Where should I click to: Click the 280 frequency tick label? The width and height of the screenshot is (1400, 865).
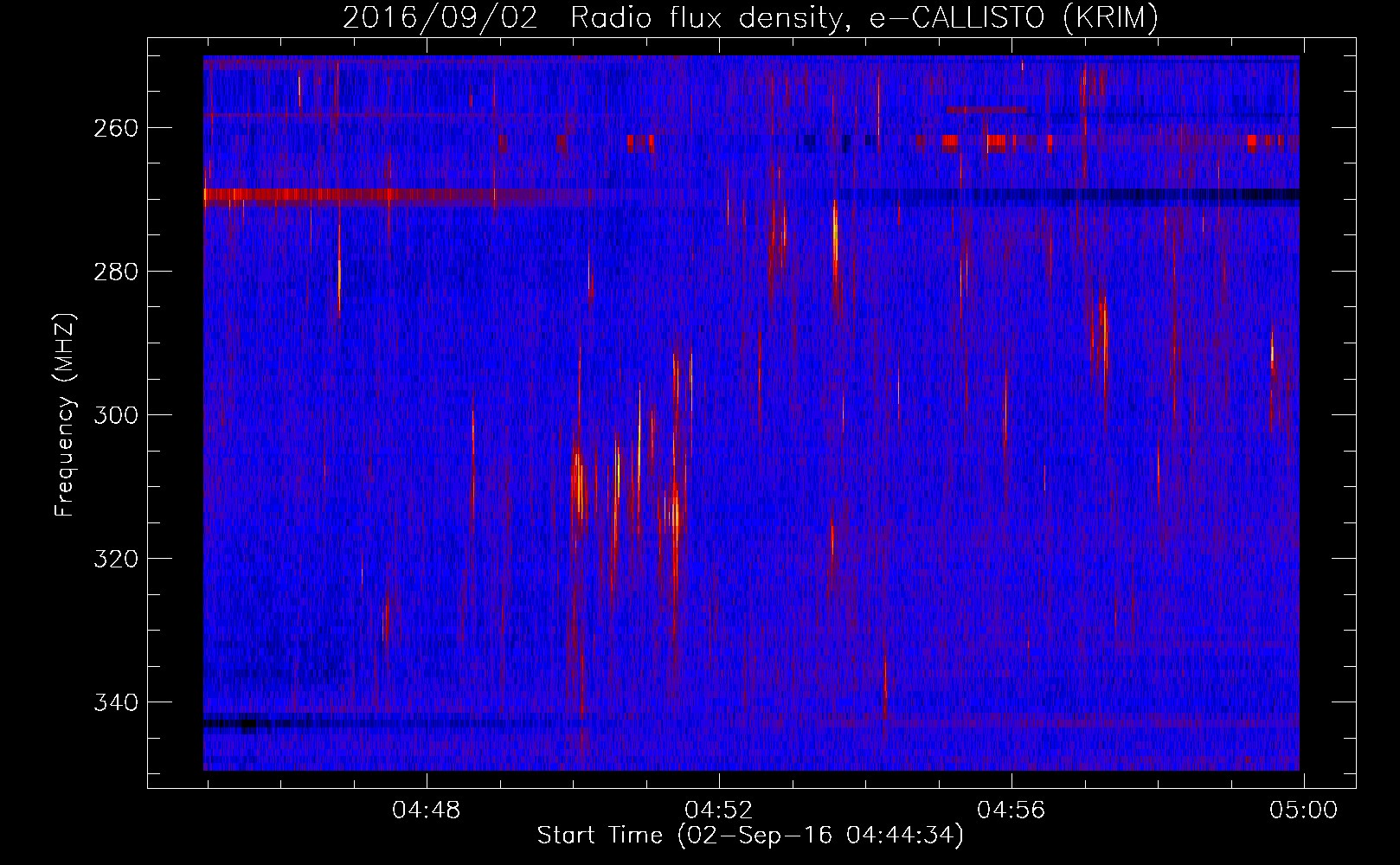pos(115,272)
